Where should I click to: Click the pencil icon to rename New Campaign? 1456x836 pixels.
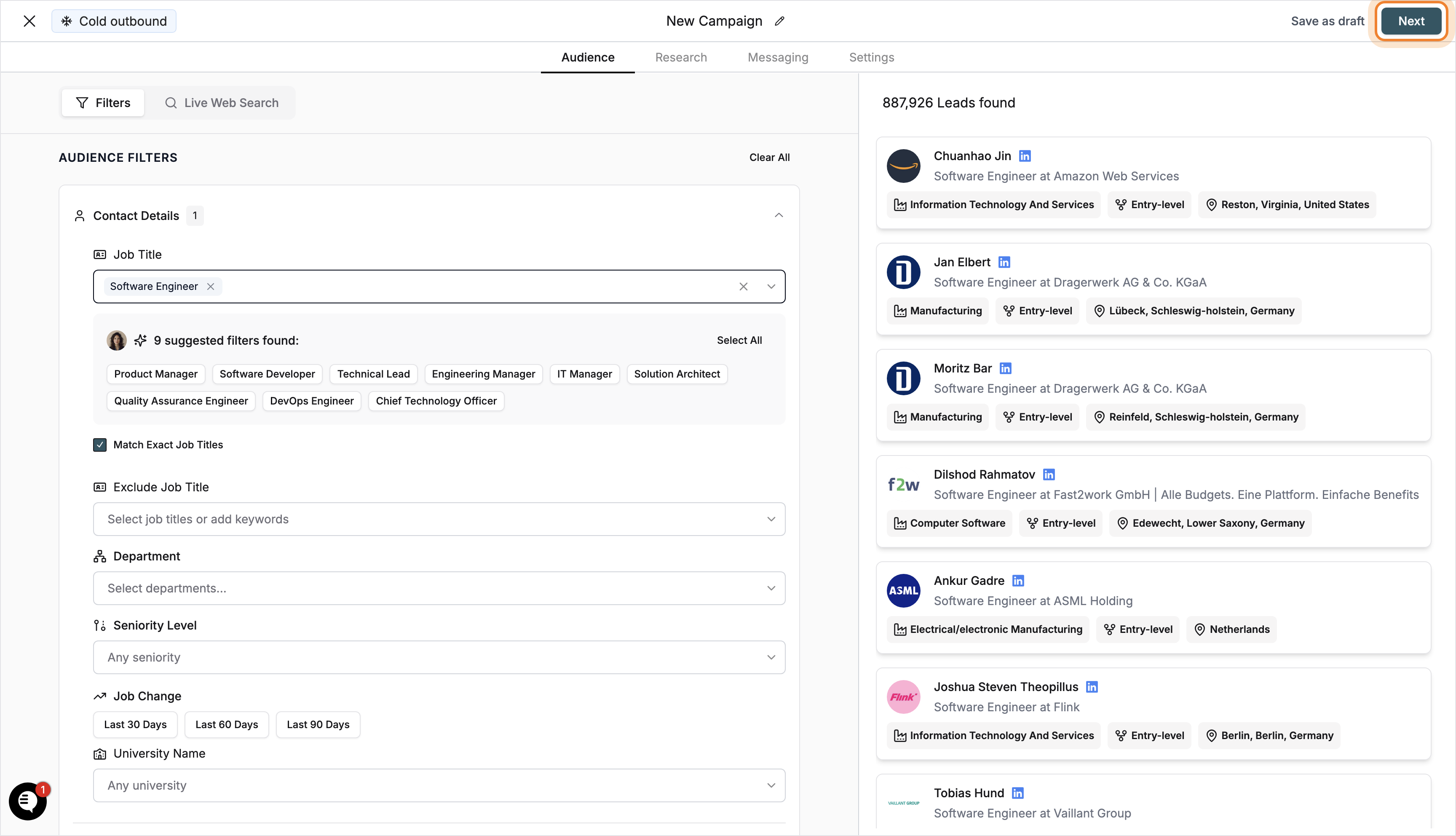pos(779,21)
